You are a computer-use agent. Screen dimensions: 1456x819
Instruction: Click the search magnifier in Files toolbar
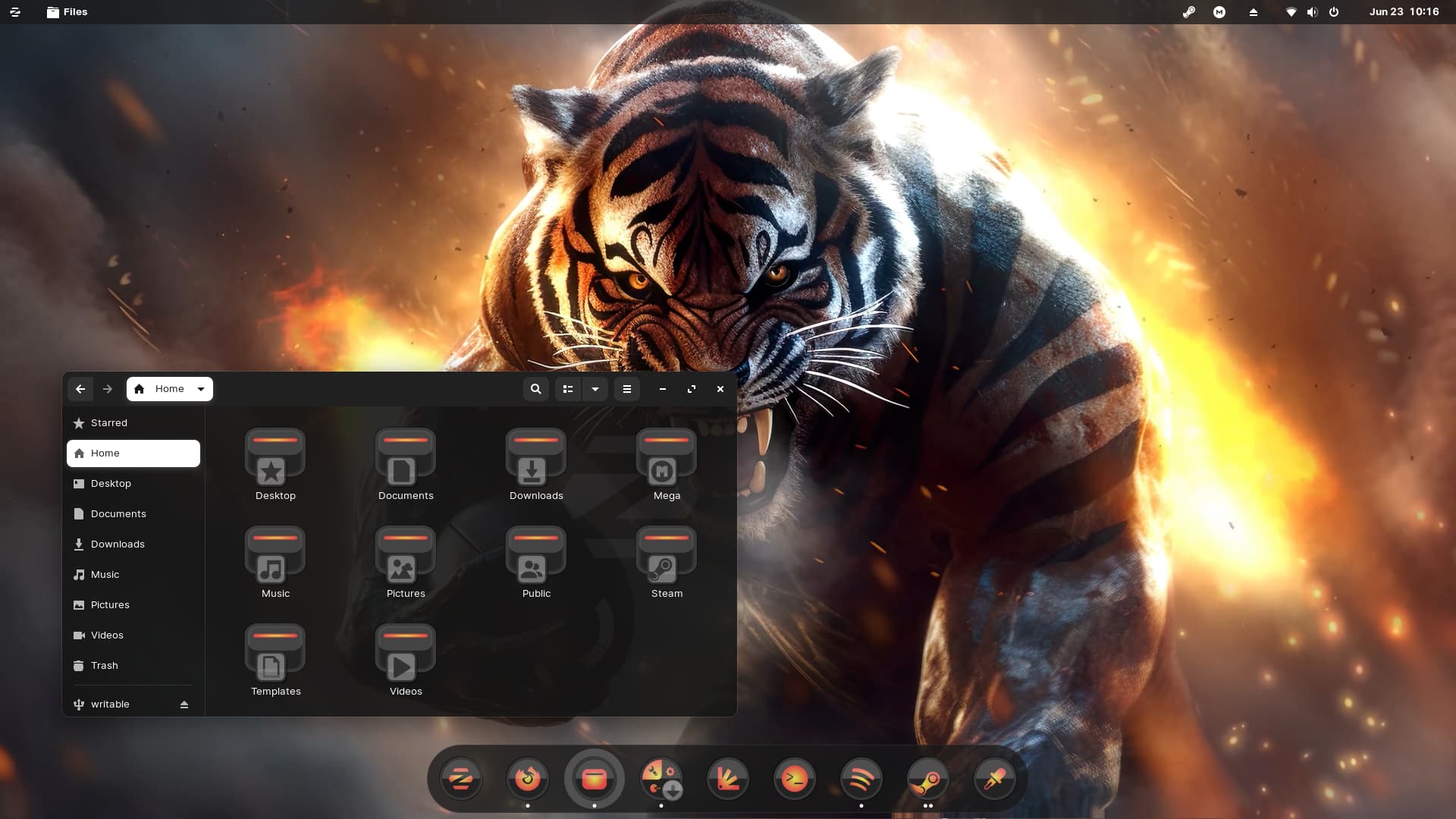tap(536, 389)
